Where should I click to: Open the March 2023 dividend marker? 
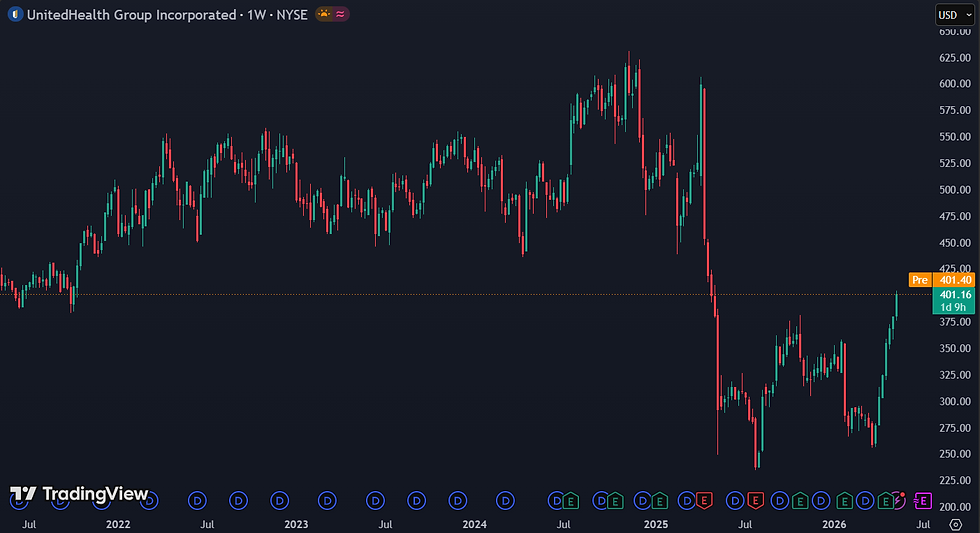point(327,501)
